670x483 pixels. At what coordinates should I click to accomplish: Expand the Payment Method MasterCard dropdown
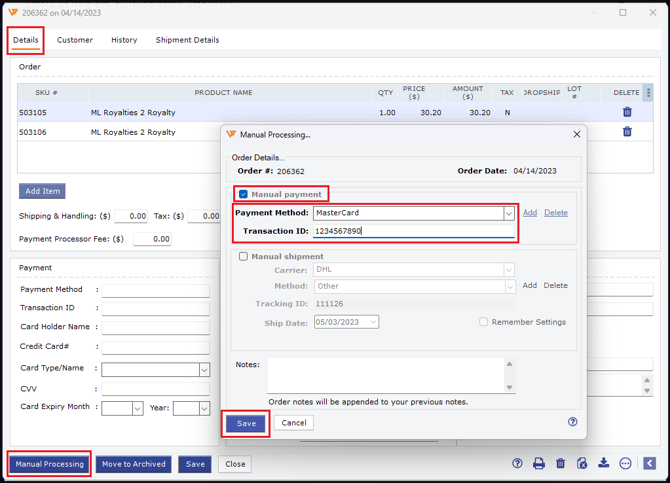coord(508,213)
